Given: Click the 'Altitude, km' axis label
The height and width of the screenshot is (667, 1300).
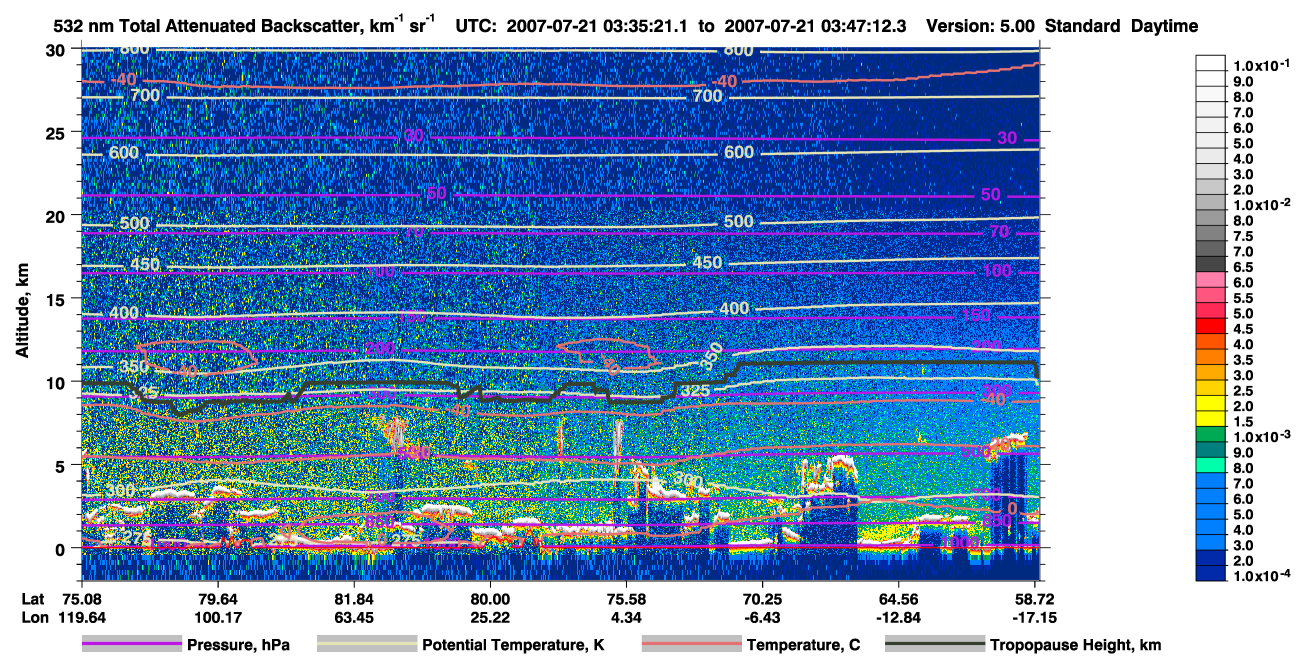Looking at the screenshot, I should pyautogui.click(x=22, y=313).
